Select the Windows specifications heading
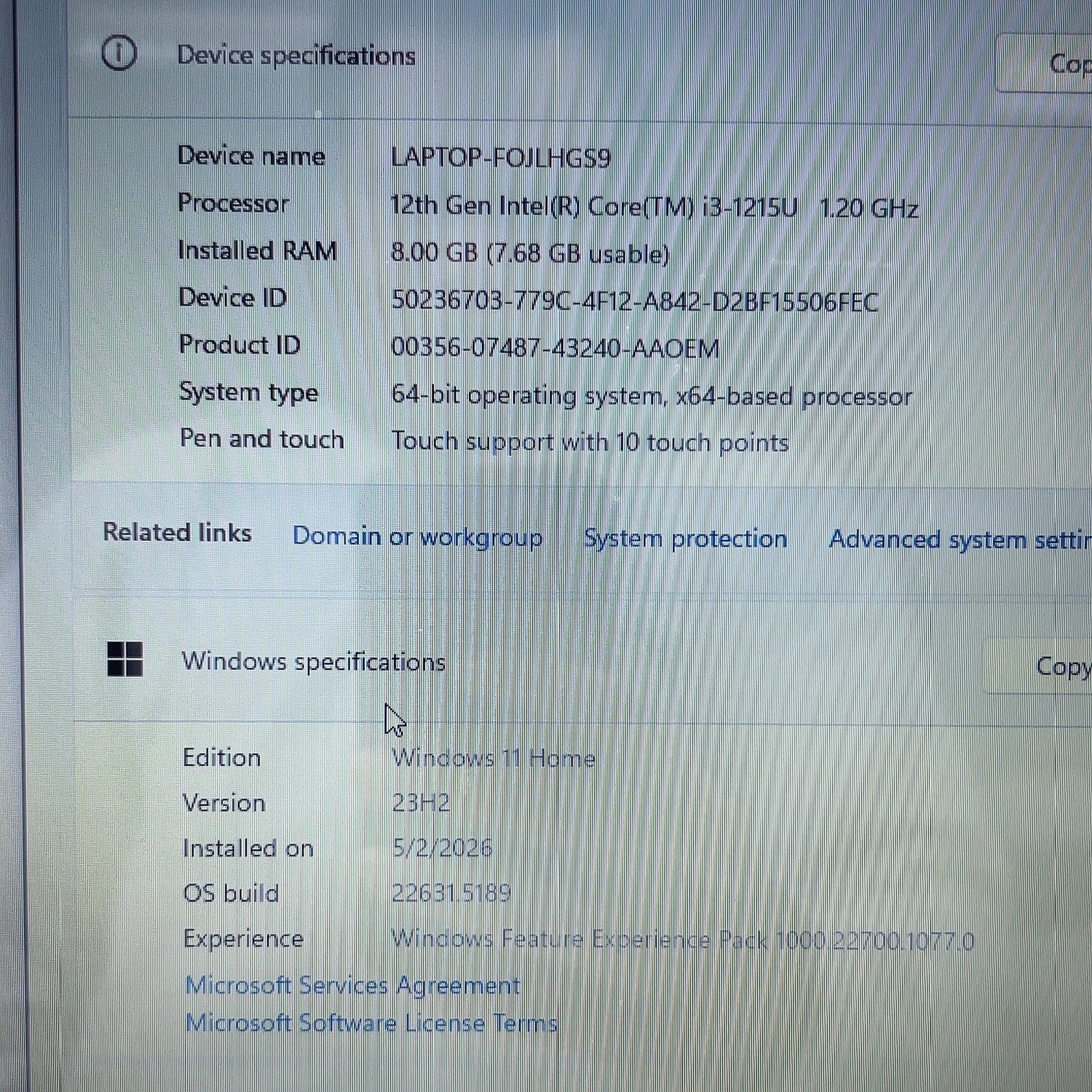 point(314,662)
